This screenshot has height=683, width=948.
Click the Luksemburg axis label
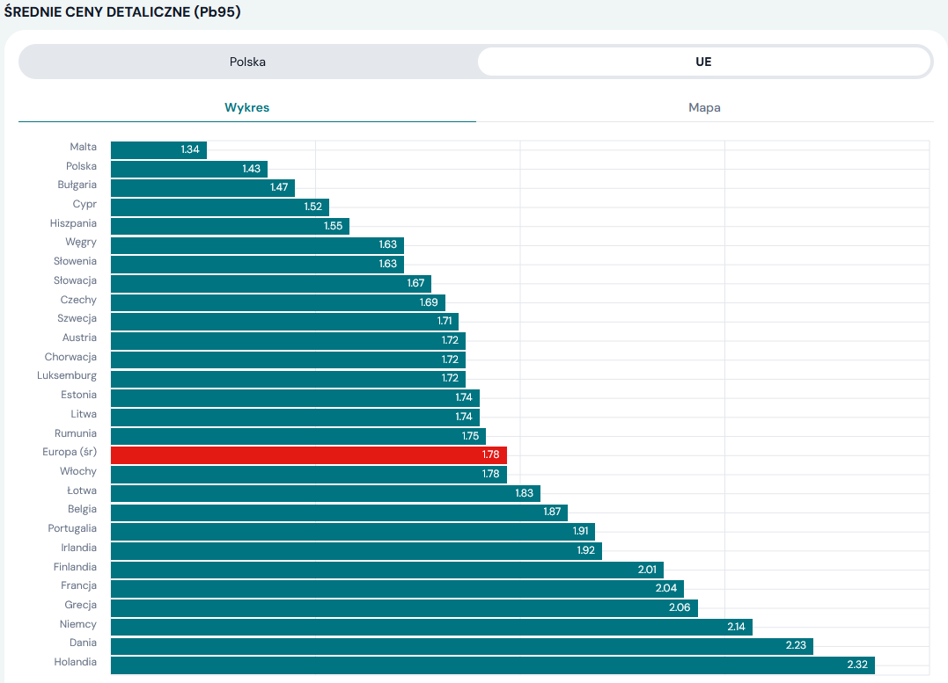point(67,376)
